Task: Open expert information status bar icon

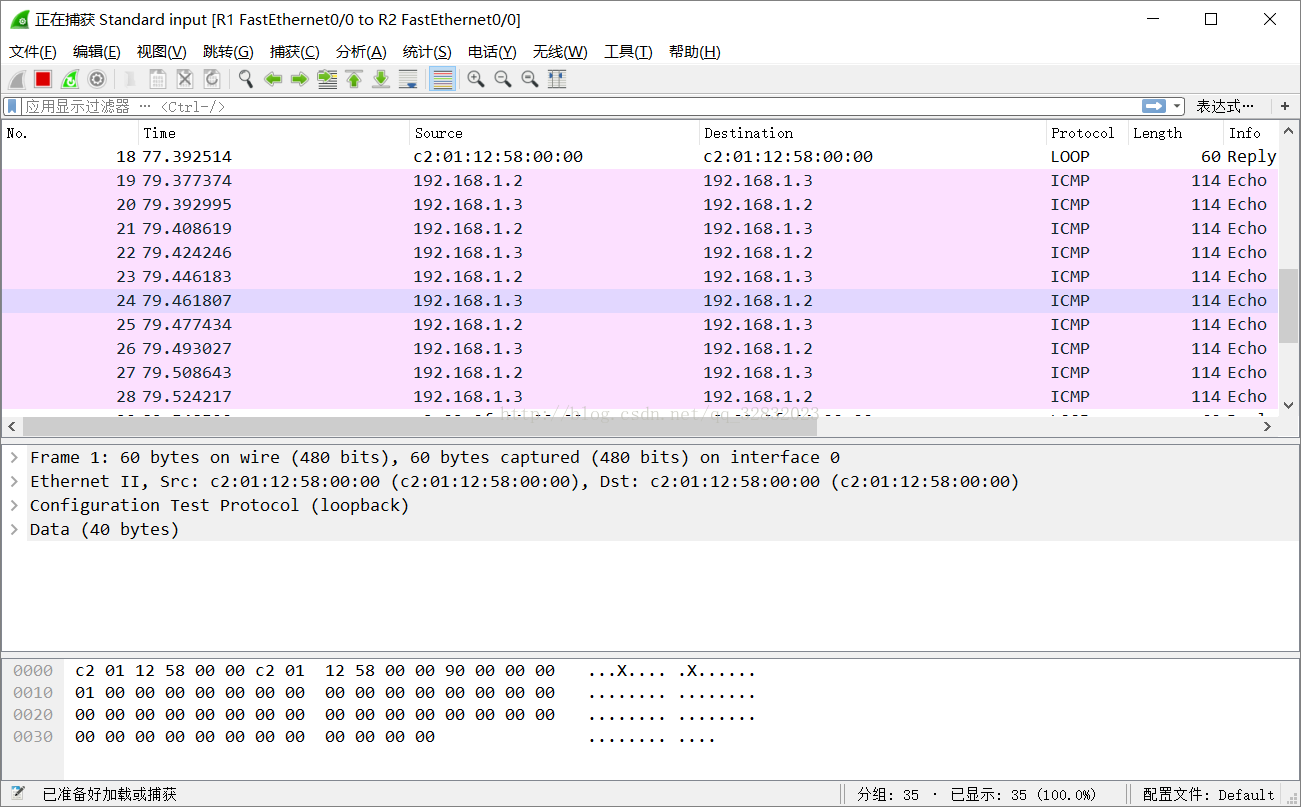Action: (18, 794)
